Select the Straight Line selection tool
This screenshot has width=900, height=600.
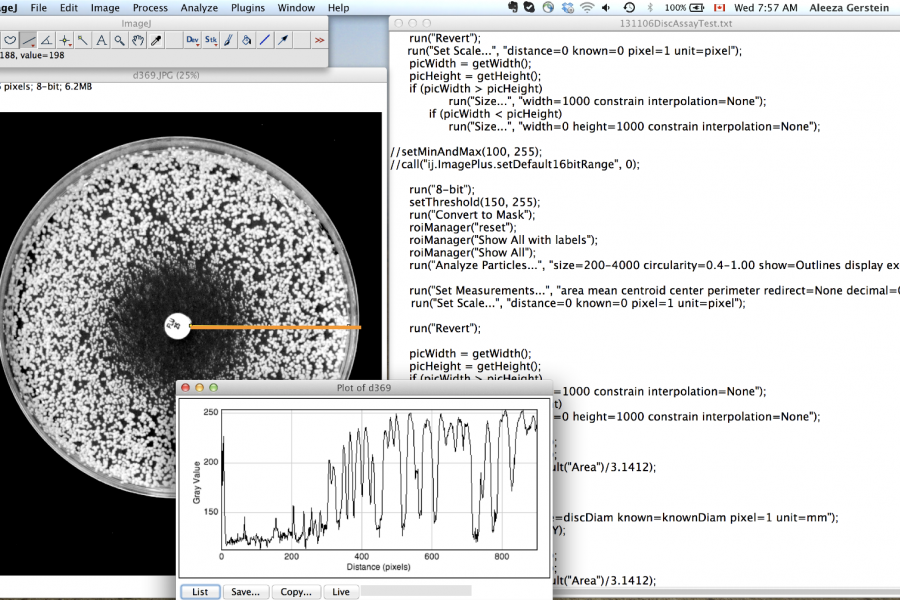click(x=28, y=40)
